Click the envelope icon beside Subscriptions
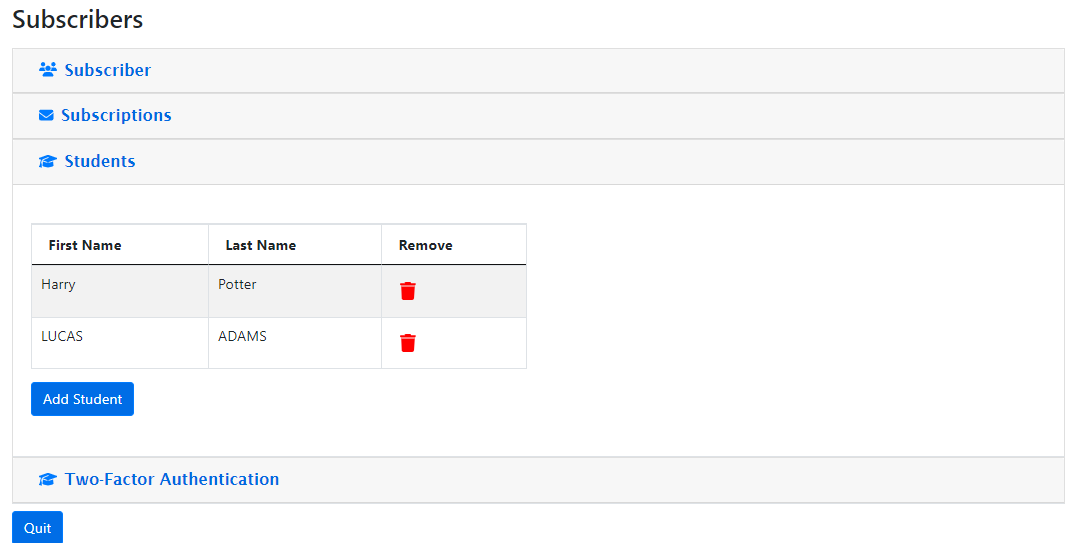Screen dimensions: 1078x543 click(x=46, y=116)
